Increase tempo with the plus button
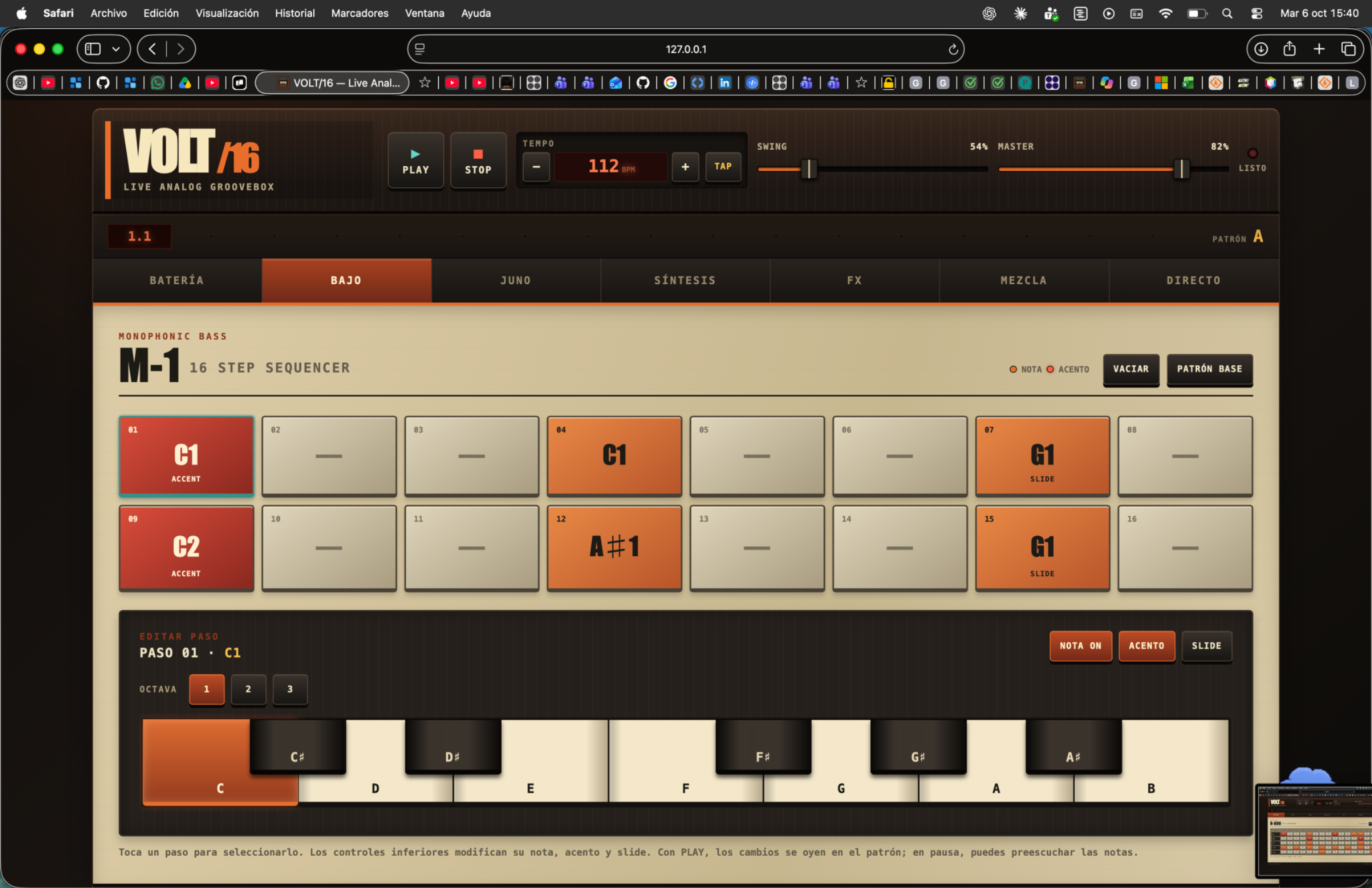This screenshot has width=1372, height=888. pyautogui.click(x=685, y=167)
